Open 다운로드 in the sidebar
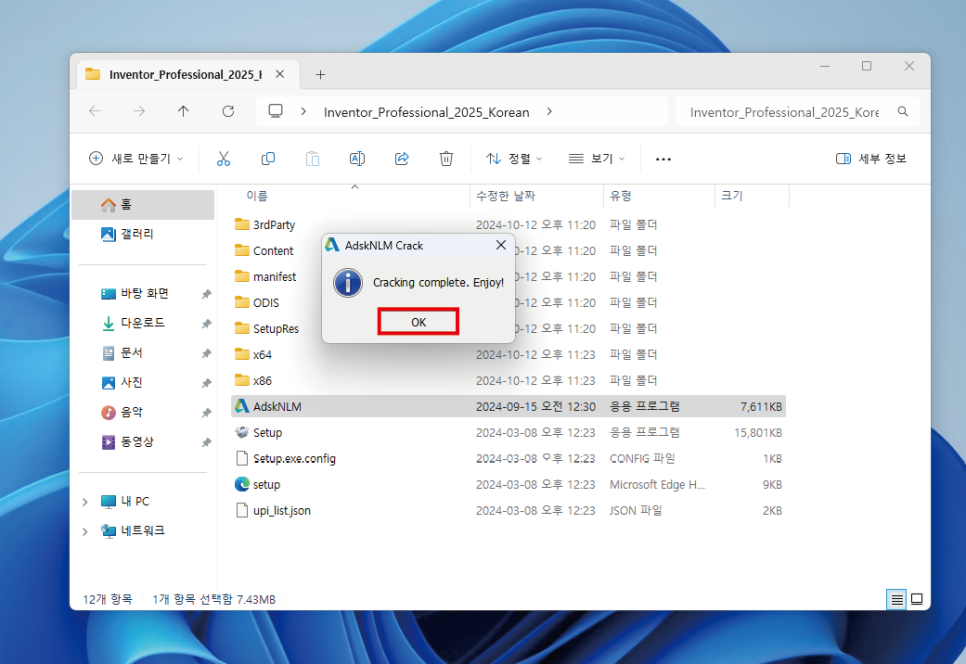Image resolution: width=966 pixels, height=664 pixels. 143,323
